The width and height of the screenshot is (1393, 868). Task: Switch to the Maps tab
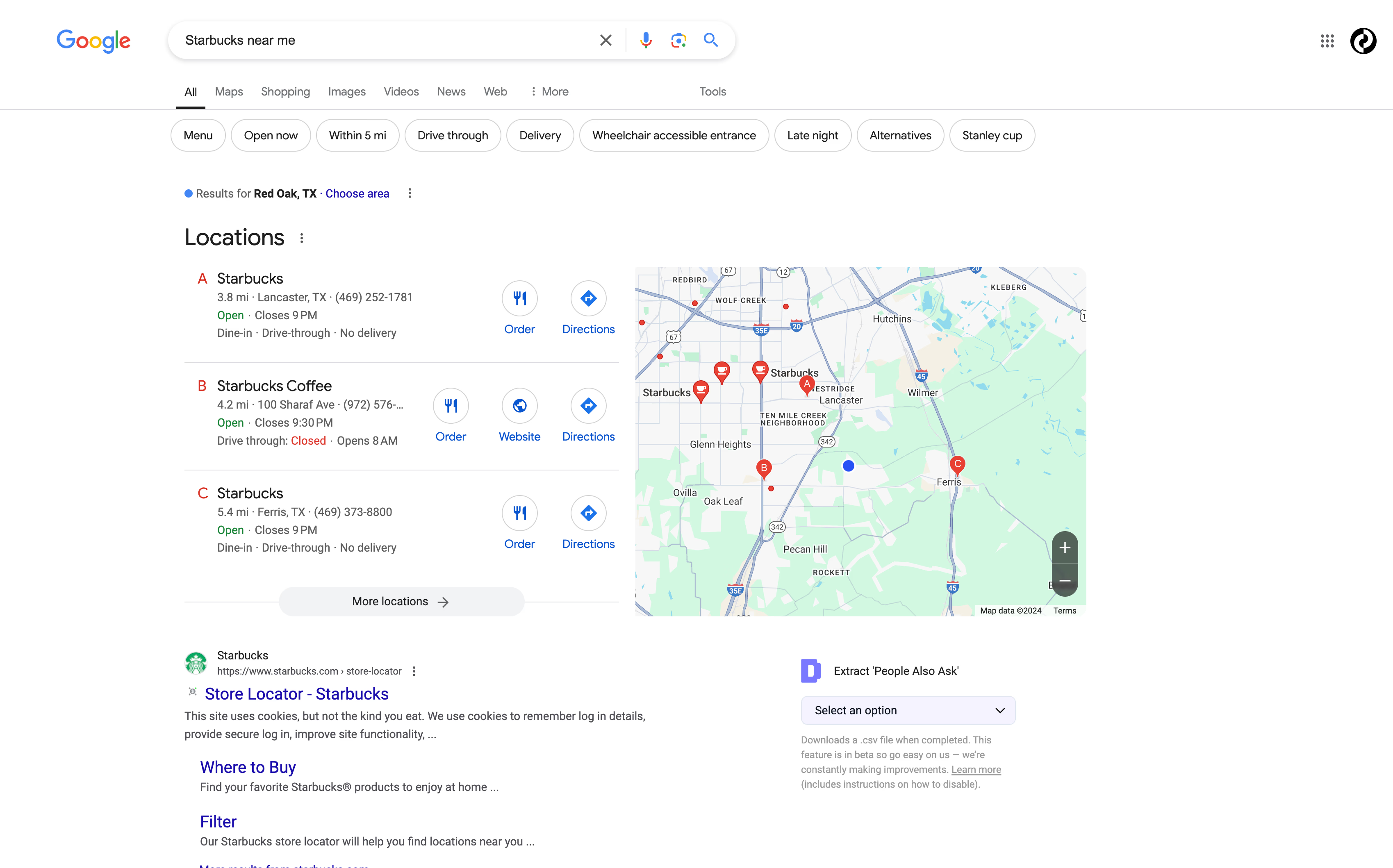click(x=229, y=91)
